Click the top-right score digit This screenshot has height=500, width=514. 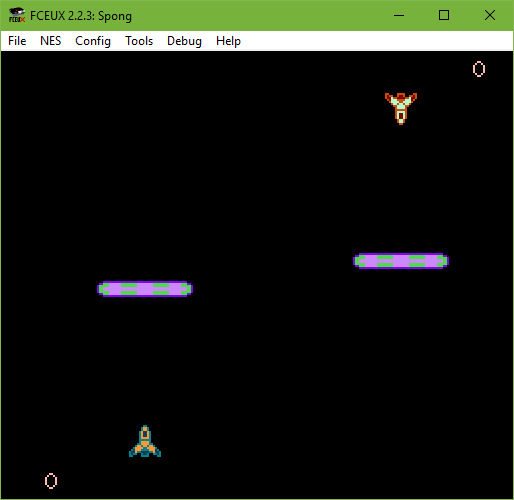[x=479, y=69]
